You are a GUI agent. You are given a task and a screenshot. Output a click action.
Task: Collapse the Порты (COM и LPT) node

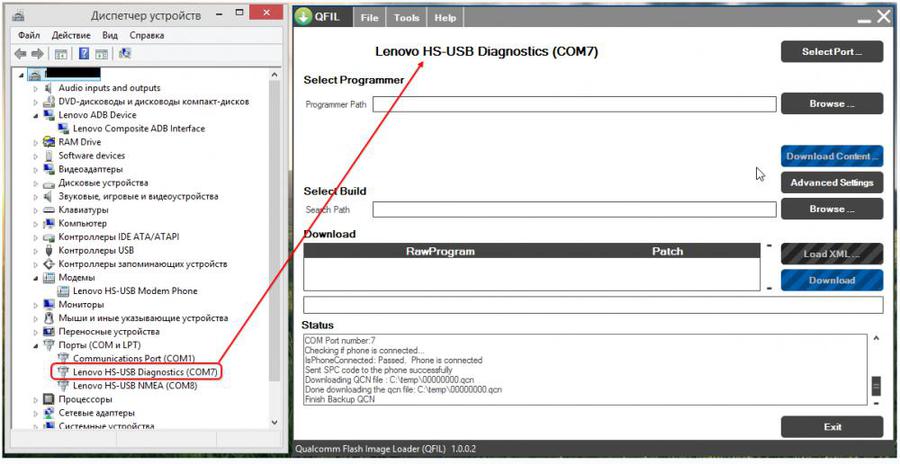(36, 346)
